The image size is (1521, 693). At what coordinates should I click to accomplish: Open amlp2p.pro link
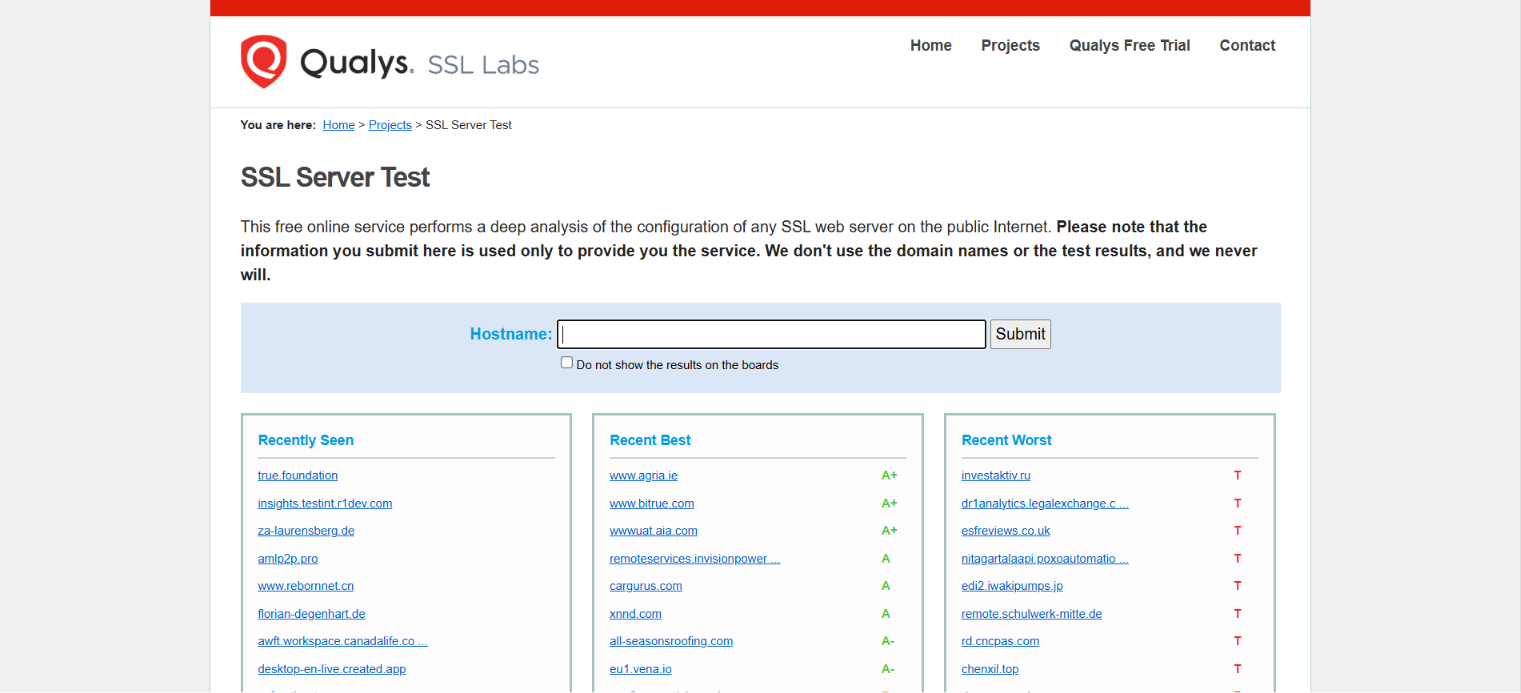[x=288, y=558]
